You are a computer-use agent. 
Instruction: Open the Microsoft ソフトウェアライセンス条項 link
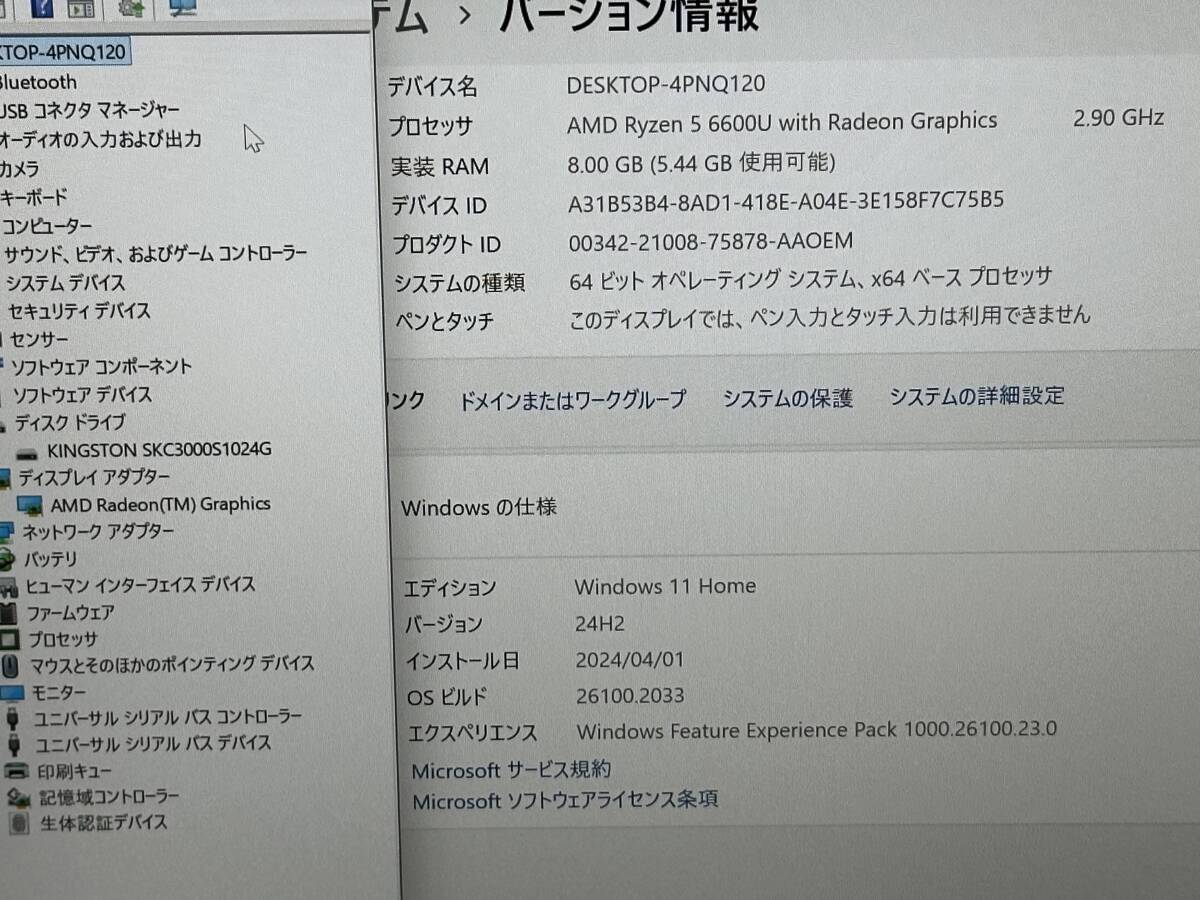[565, 800]
